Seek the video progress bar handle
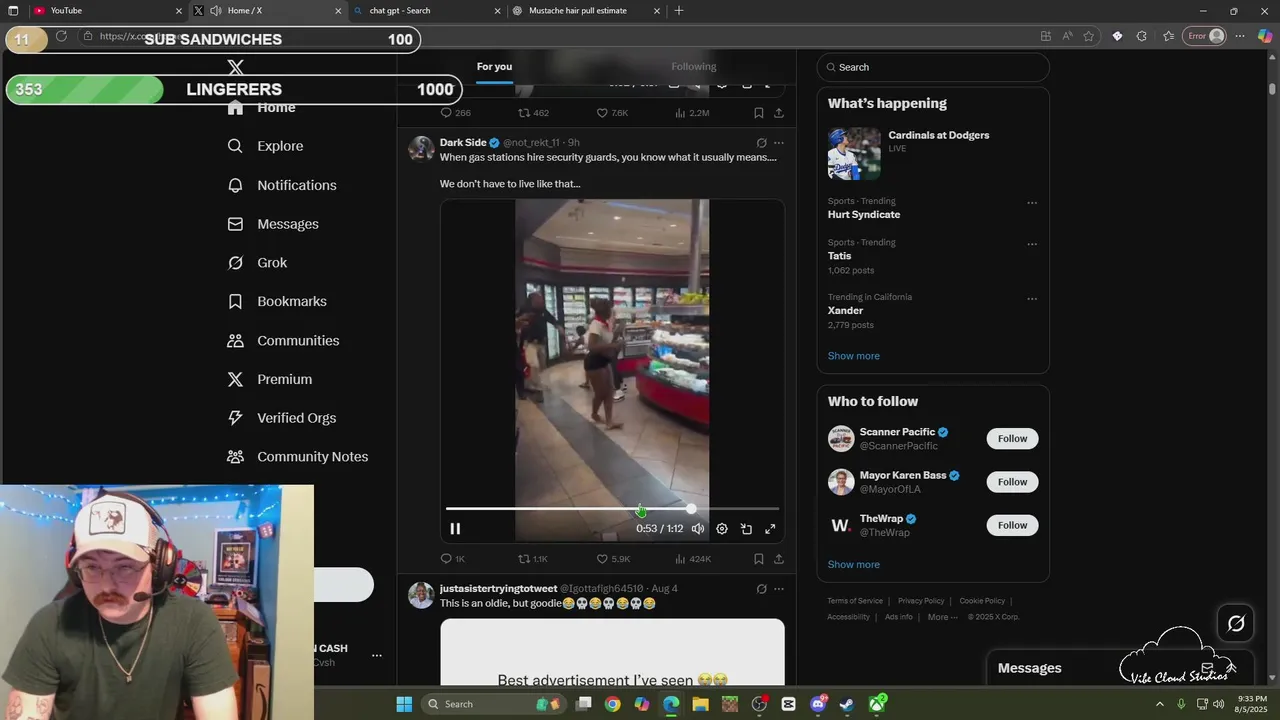This screenshot has height=720, width=1280. [691, 509]
